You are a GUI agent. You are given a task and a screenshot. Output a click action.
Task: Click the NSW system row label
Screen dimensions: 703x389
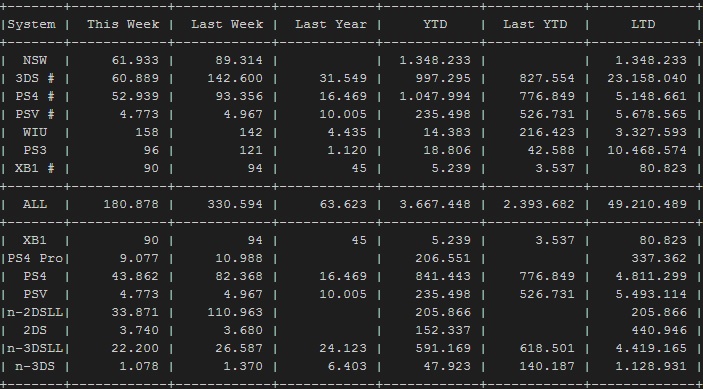pos(35,61)
